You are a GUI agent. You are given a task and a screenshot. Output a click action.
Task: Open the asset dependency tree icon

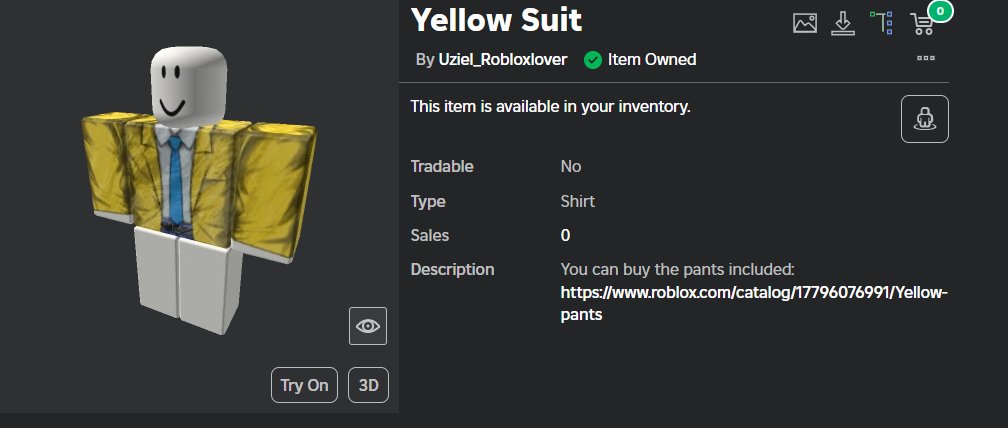pyautogui.click(x=881, y=22)
